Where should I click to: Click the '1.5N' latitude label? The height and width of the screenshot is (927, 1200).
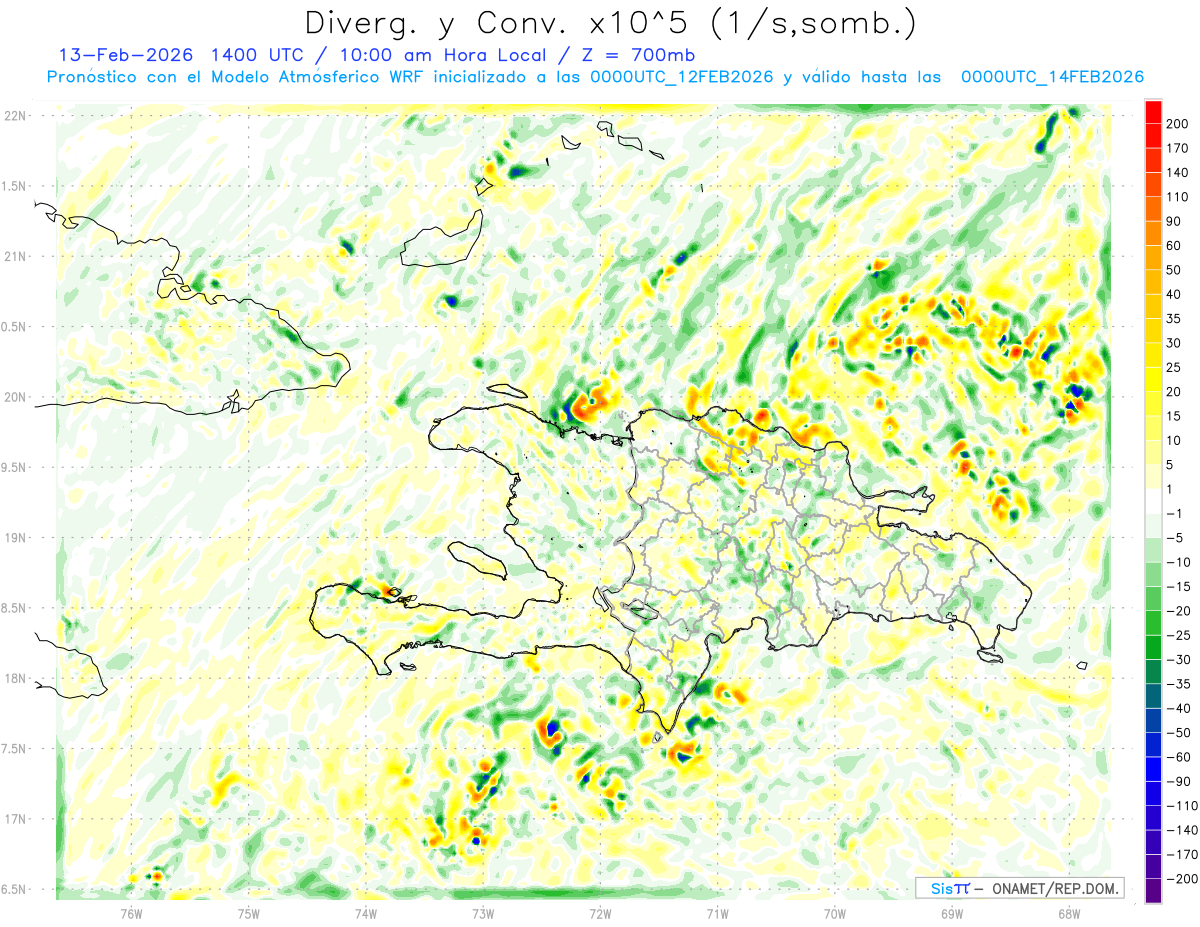point(15,186)
